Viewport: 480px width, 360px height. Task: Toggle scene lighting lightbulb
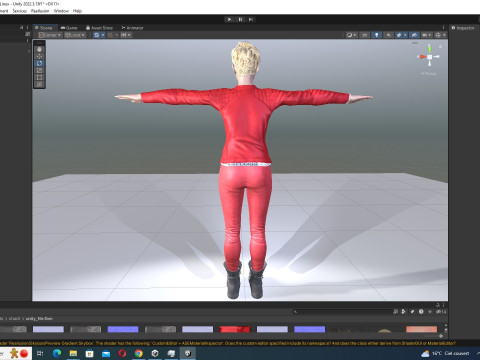[376, 35]
